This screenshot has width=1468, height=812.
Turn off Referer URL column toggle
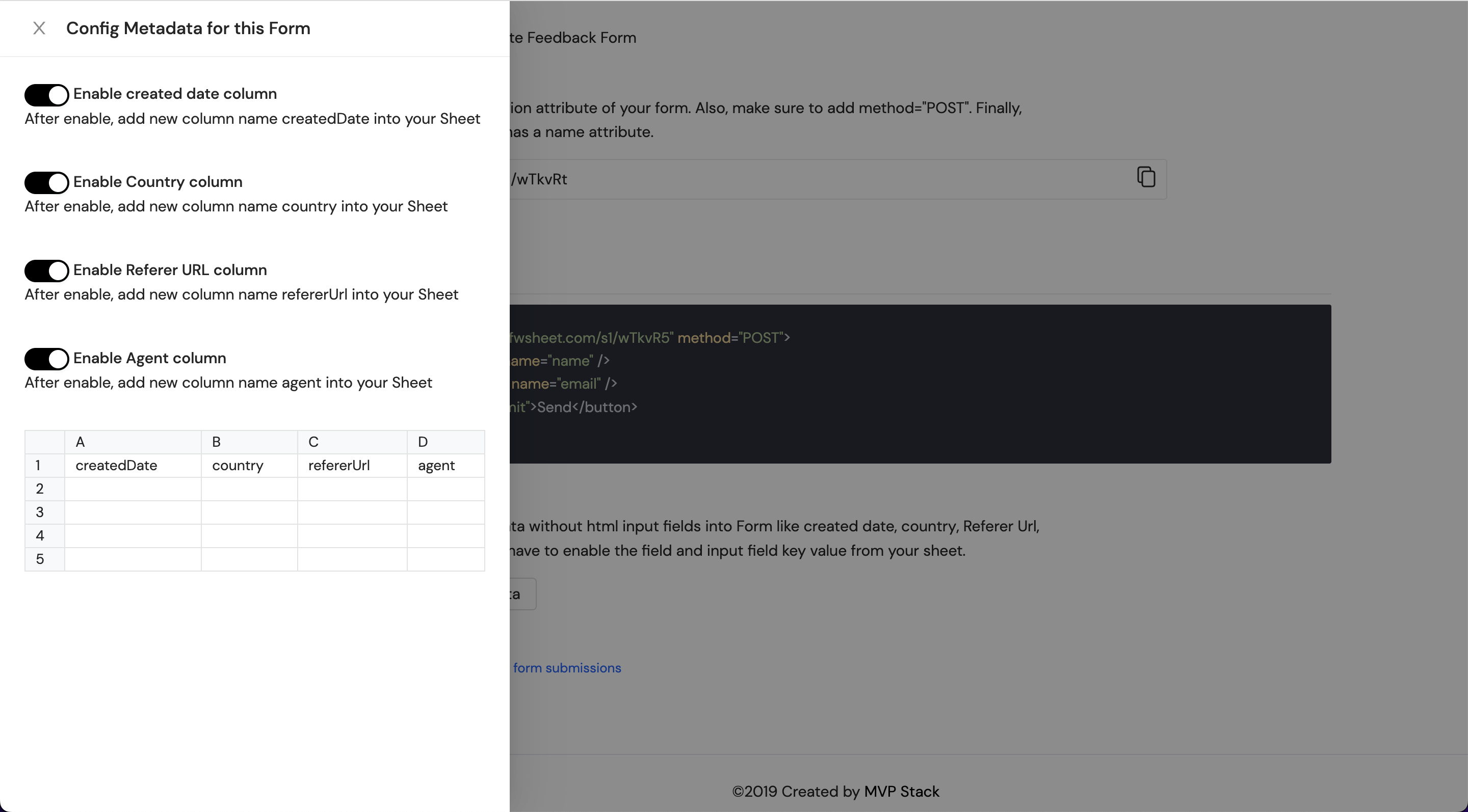[x=47, y=271]
